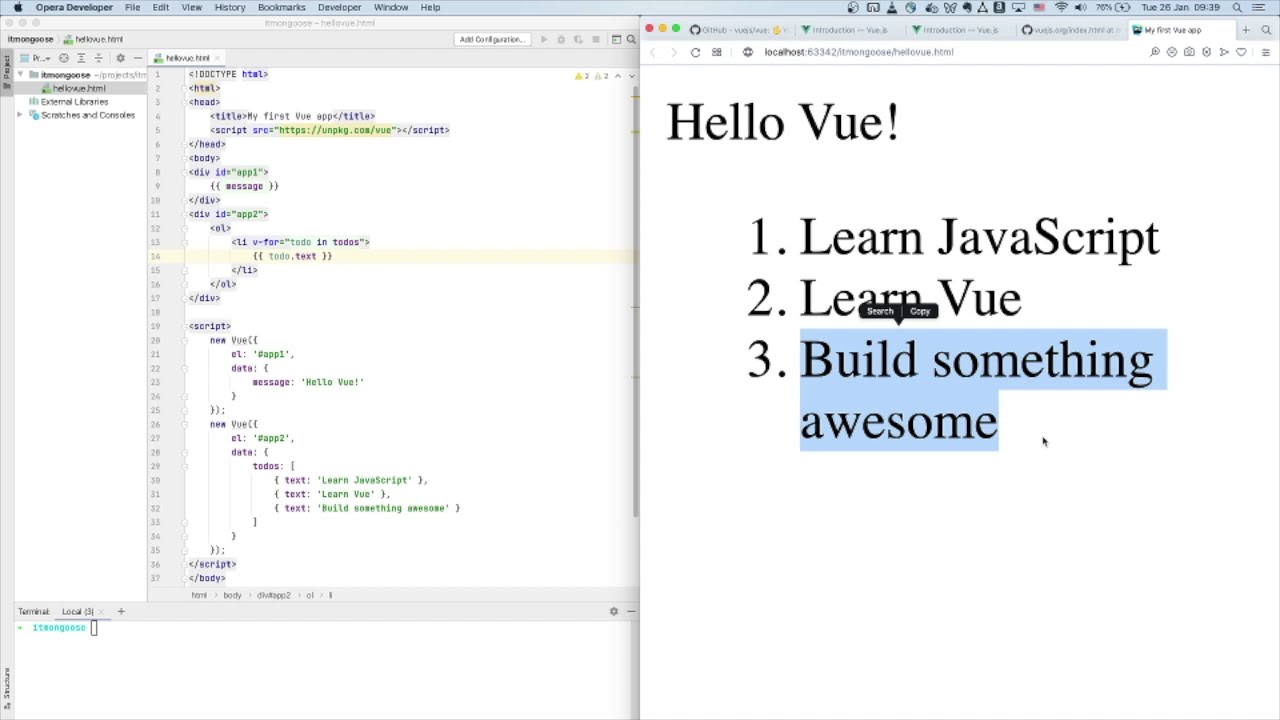The width and height of the screenshot is (1280, 720).
Task: Click the heart bookmark icon in Opera
Action: [1241, 52]
